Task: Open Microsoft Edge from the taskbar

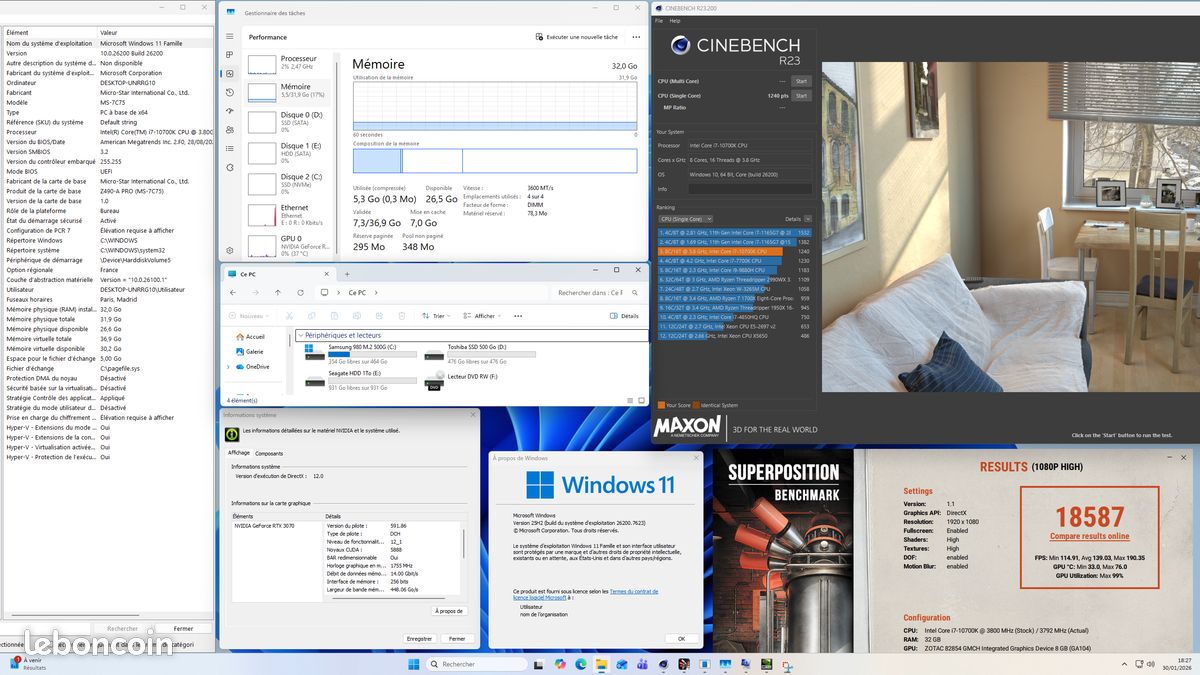Action: point(580,664)
